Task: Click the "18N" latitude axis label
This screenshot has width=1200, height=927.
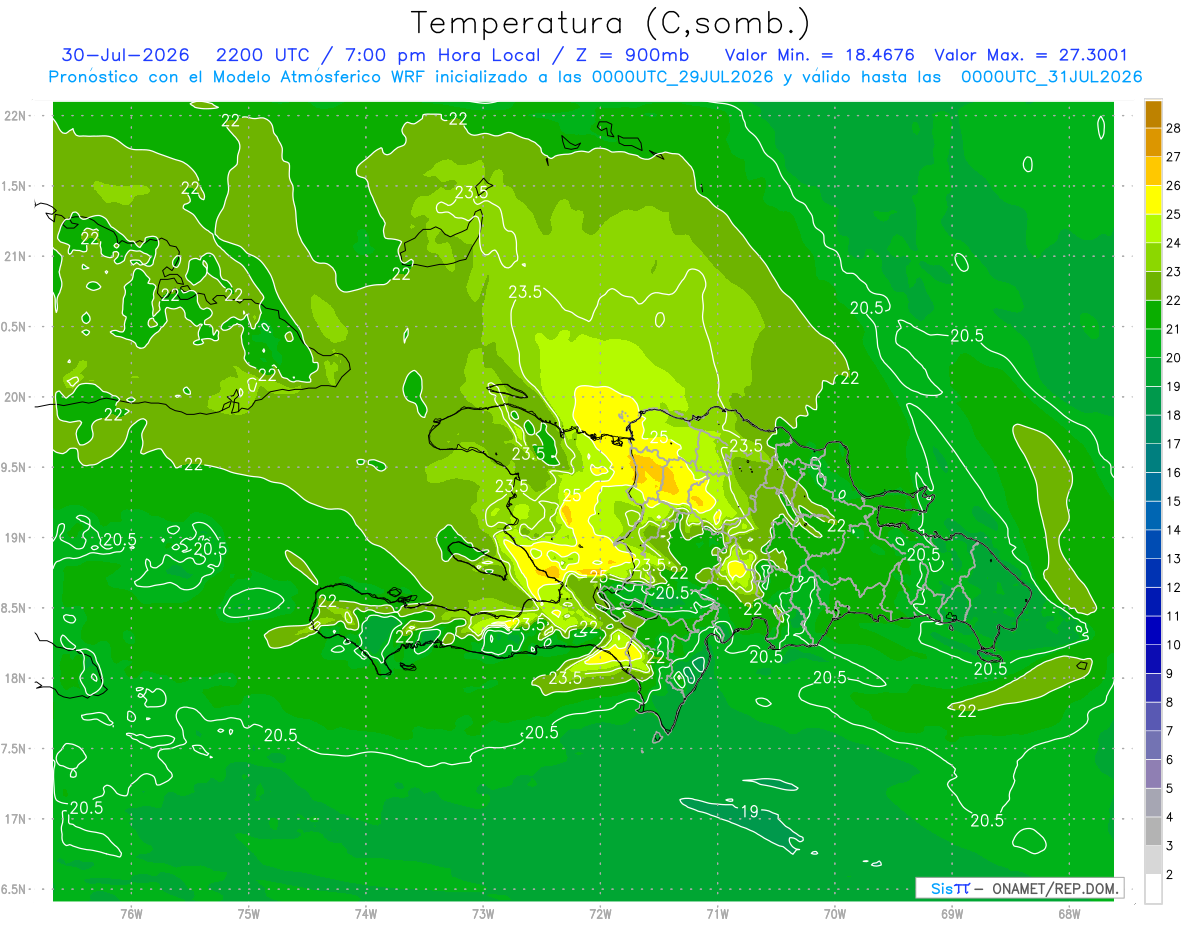Action: coord(16,678)
